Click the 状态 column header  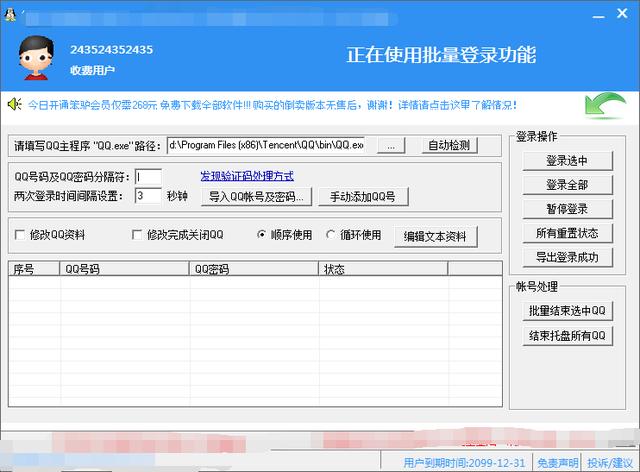[383, 269]
